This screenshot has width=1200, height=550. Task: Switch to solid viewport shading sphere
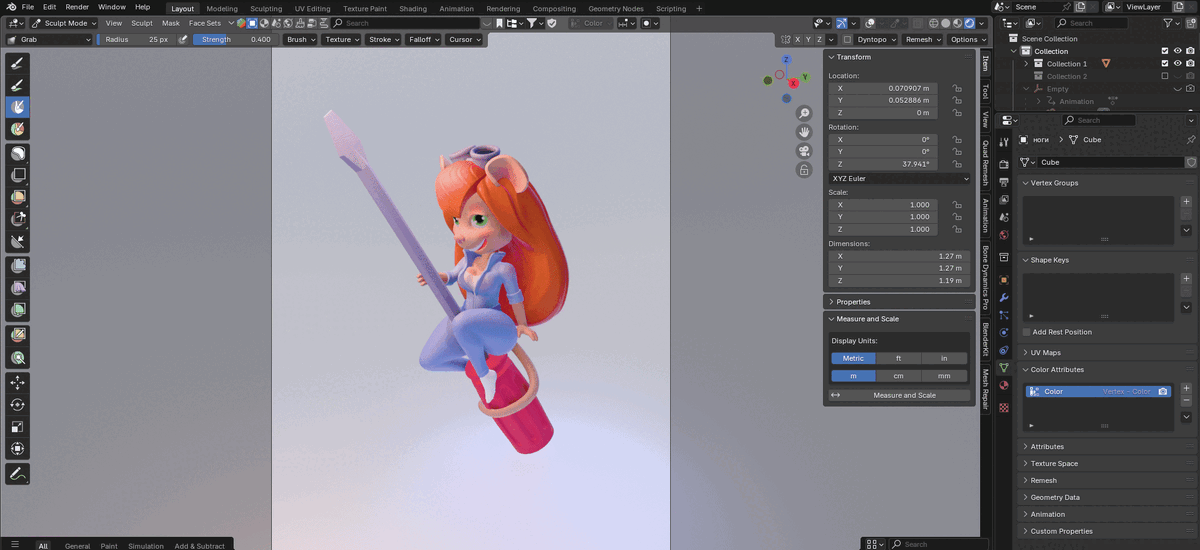click(x=945, y=23)
